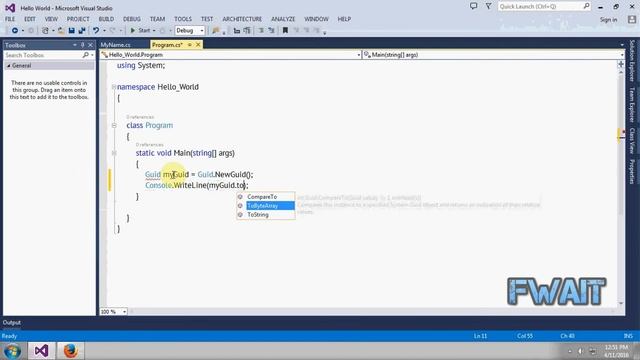Click the Open File folder icon
This screenshot has width=640, height=360.
coord(61,31)
